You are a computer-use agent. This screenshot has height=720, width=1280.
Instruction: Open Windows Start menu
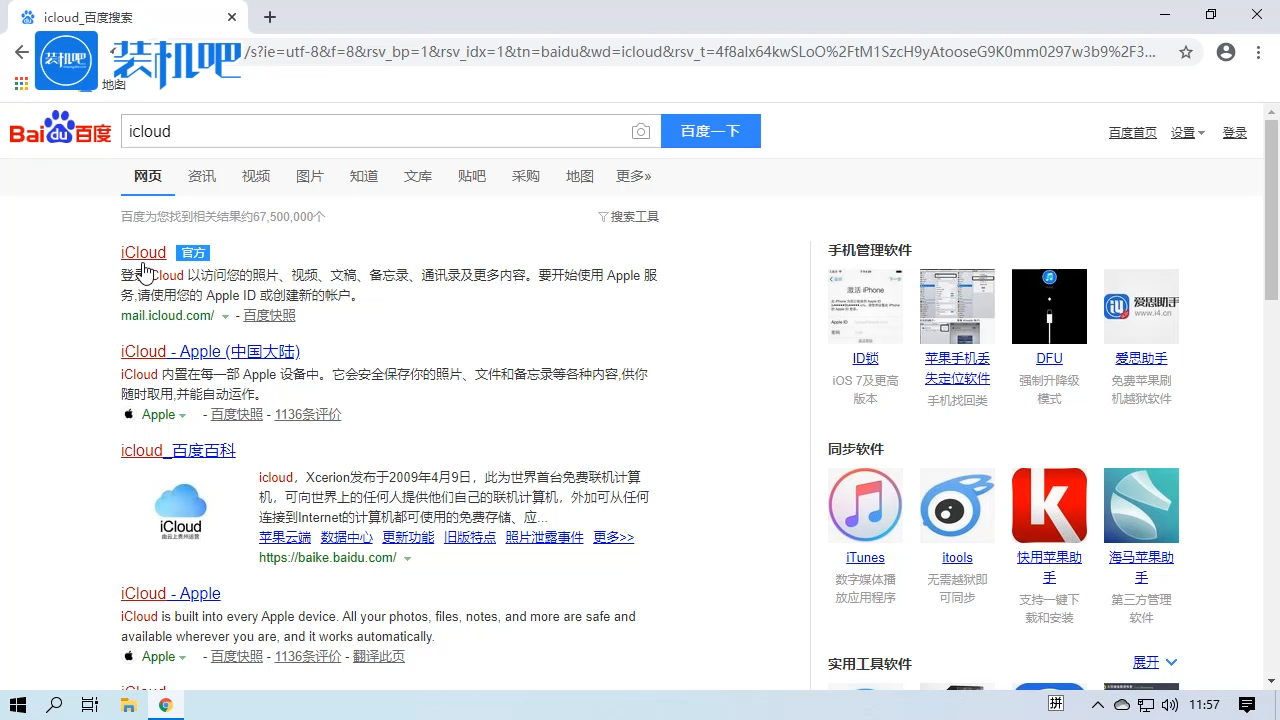click(18, 705)
